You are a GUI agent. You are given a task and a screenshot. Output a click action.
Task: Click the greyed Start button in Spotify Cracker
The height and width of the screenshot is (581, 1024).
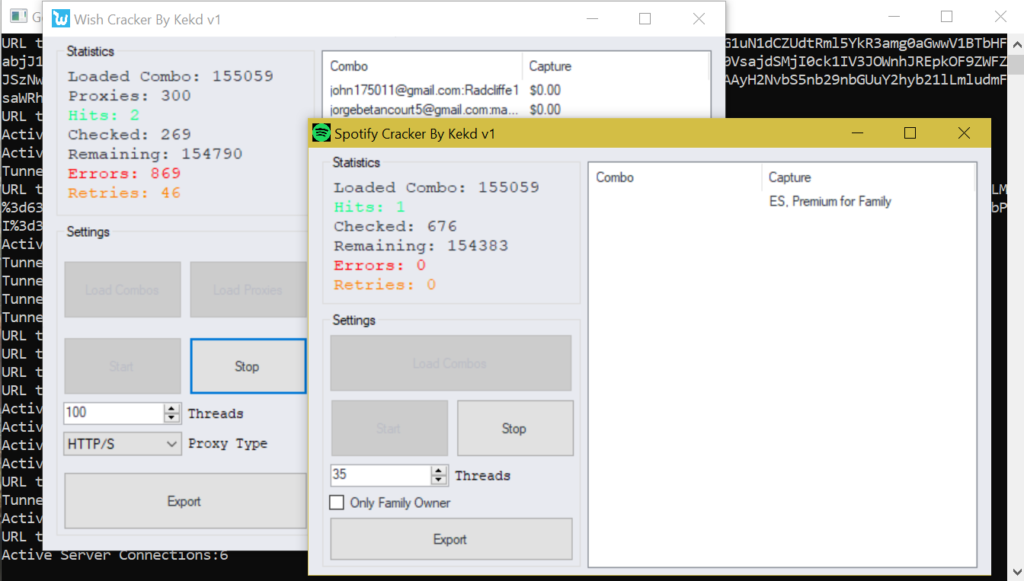pos(389,428)
